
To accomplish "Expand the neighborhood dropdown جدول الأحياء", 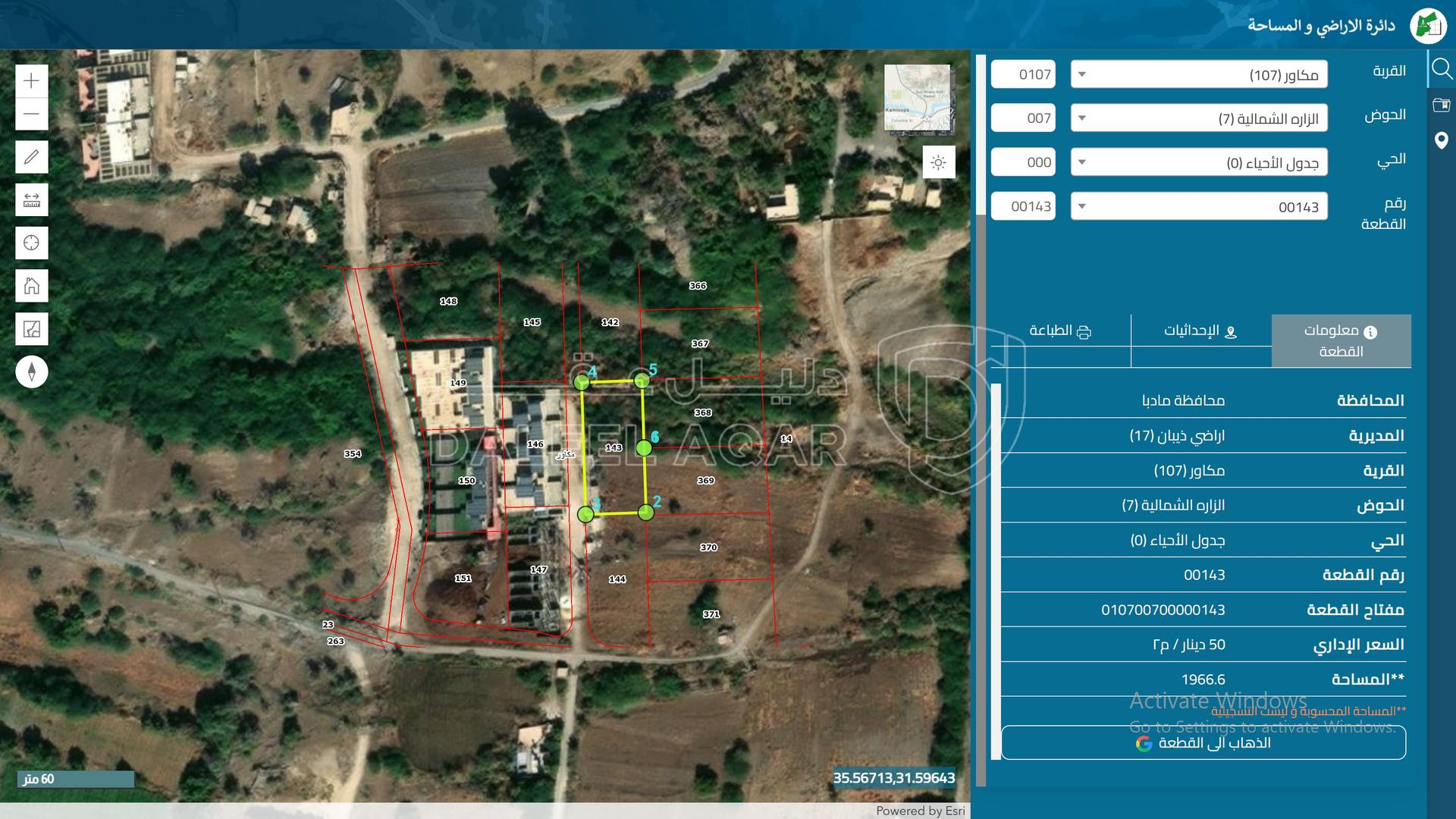I will pyautogui.click(x=1198, y=162).
